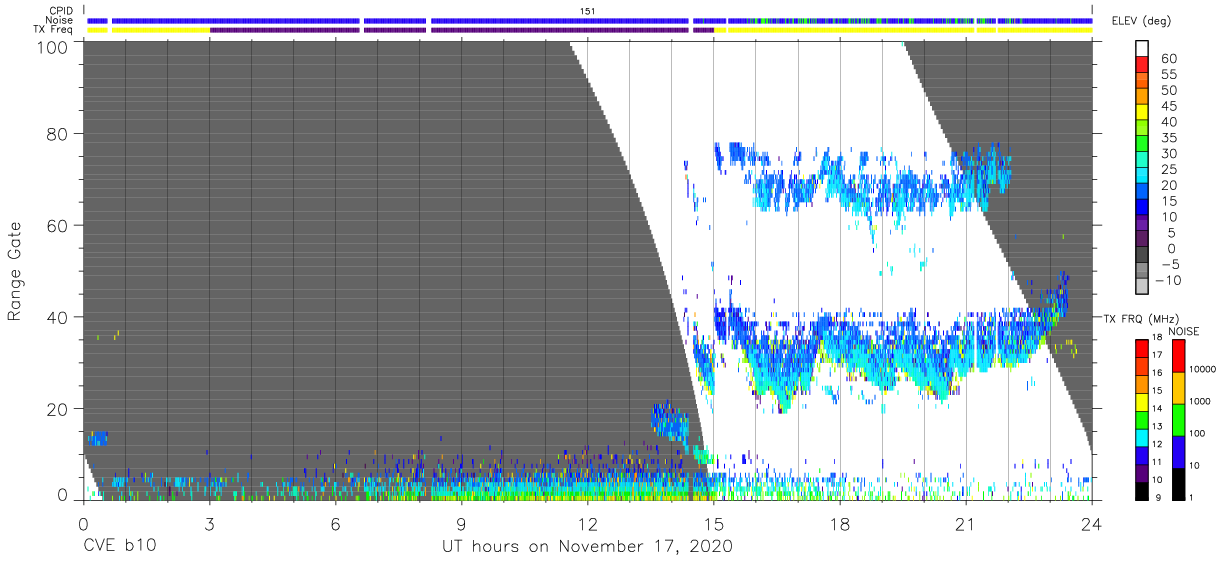Select the red segment of TX FRQ colorbar
Viewport: 1228px width, 567px height.
1141,348
